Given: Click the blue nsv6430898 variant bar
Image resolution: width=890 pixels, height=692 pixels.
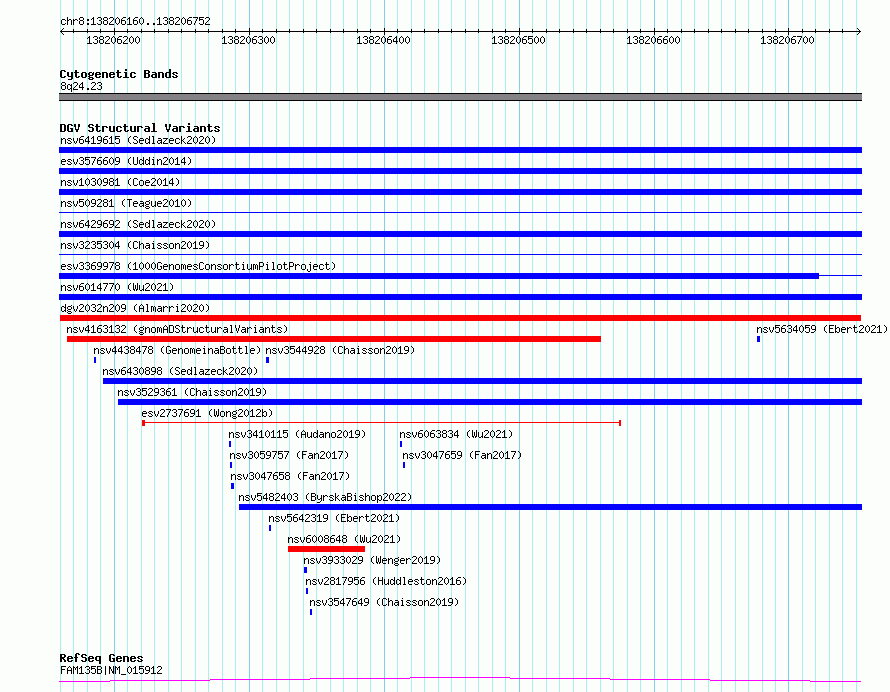Looking at the screenshot, I should (x=482, y=381).
